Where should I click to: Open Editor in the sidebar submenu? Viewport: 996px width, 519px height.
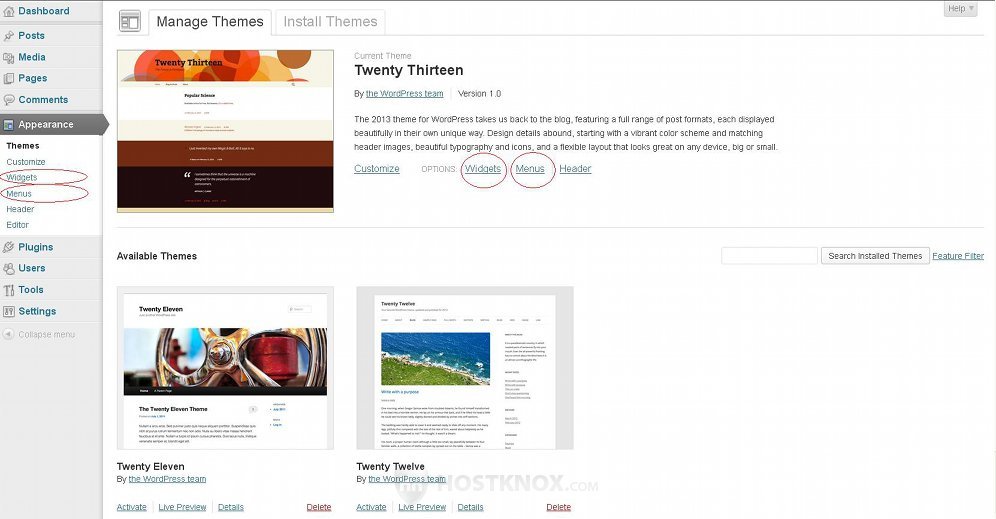click(x=17, y=225)
